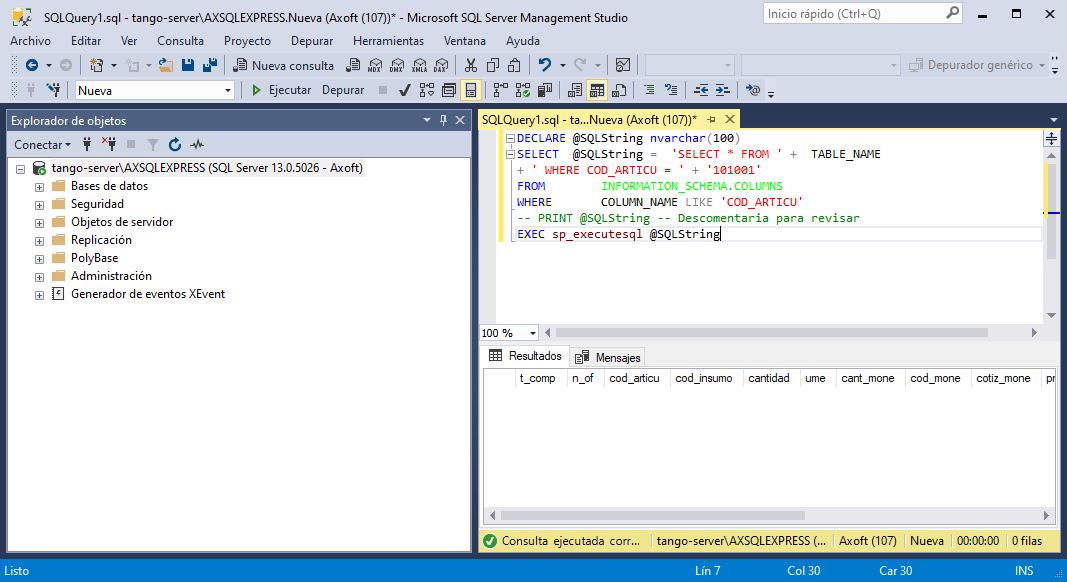Expand the PolyBase node
Viewport: 1067px width, 582px height.
tap(39, 259)
